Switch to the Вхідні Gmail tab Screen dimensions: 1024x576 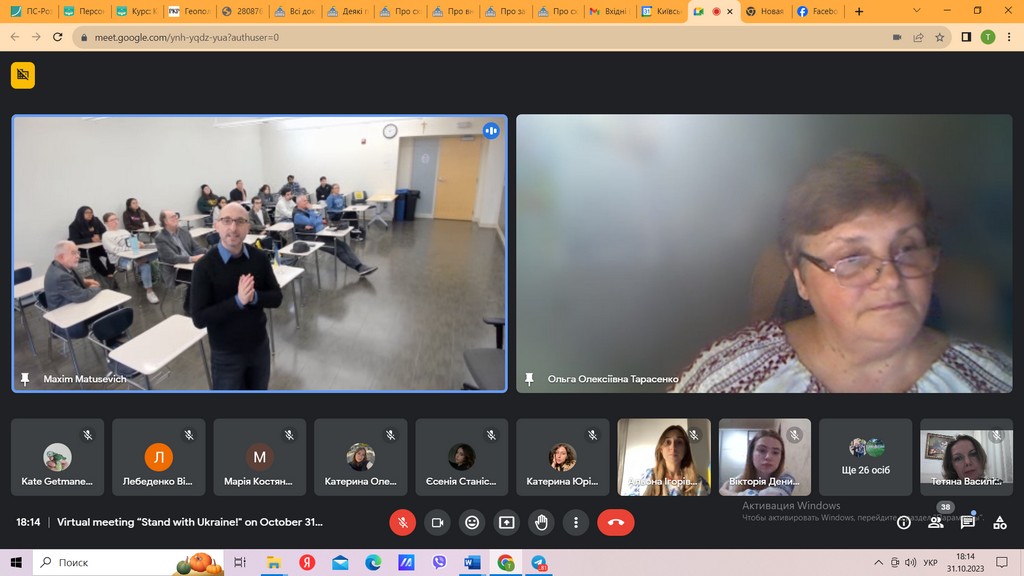[608, 11]
